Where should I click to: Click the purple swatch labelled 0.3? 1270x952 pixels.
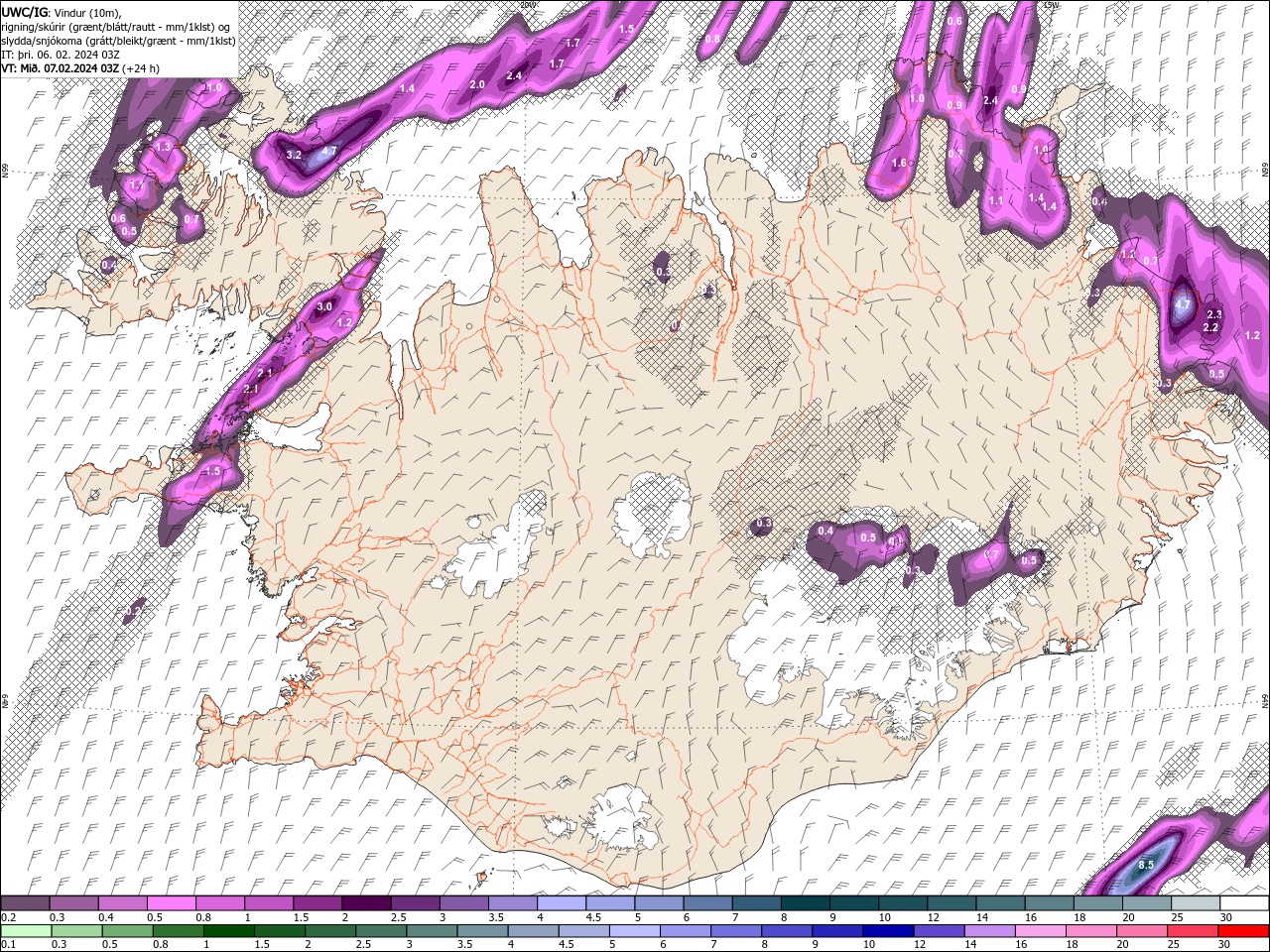(74, 903)
